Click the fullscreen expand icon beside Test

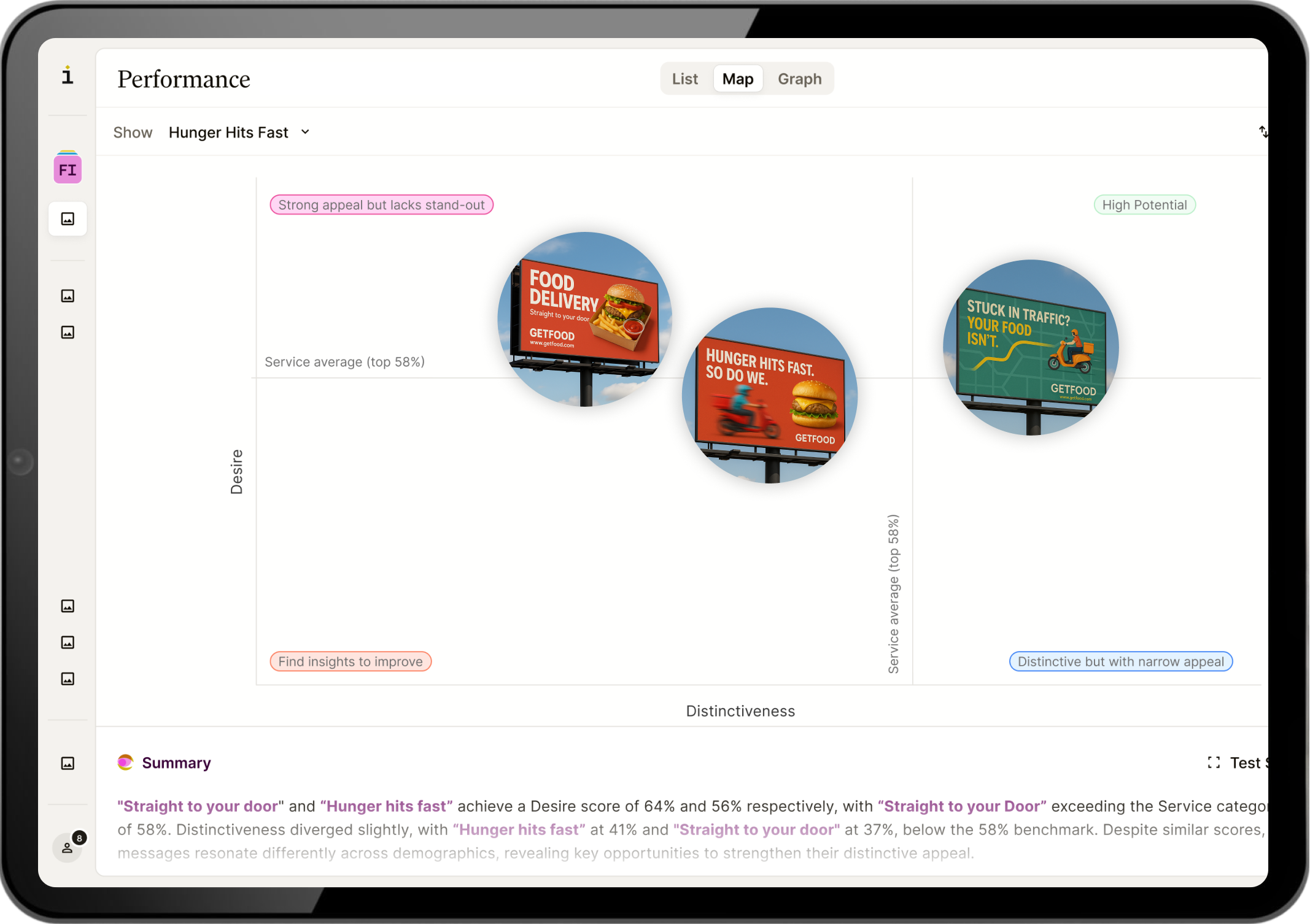[1214, 763]
